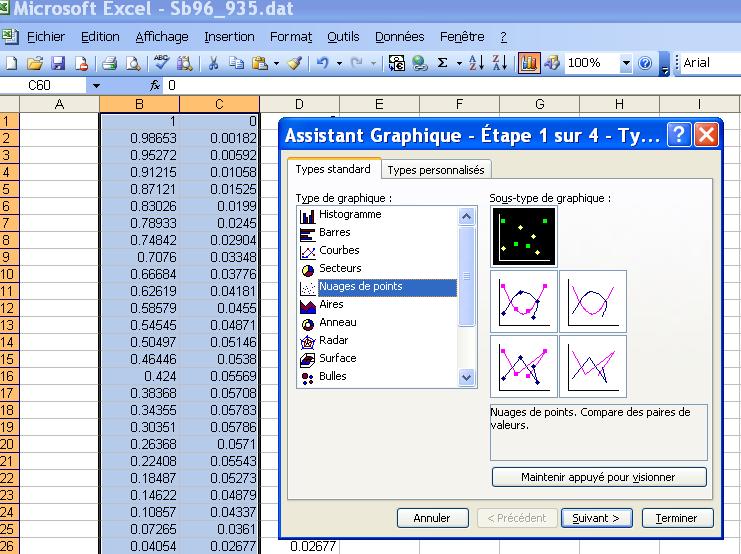This screenshot has width=741, height=554.
Task: Open the AutoSum functions dropdown arrow
Action: coord(458,63)
